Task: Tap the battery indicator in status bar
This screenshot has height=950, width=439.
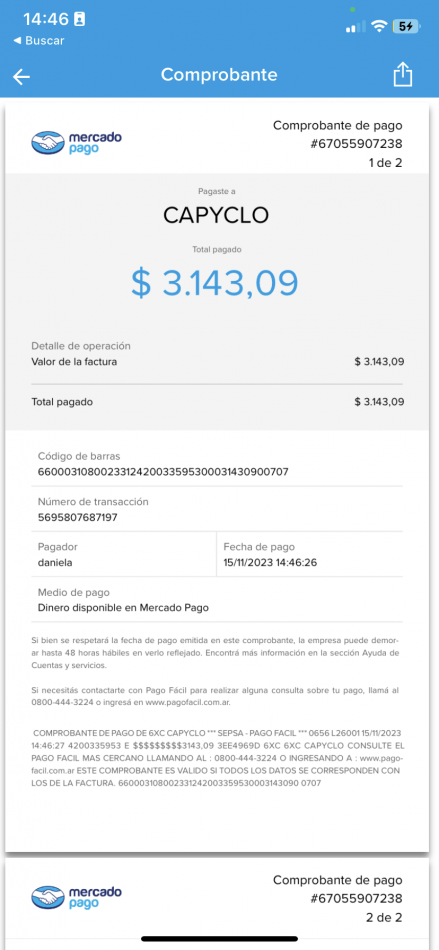Action: tap(406, 26)
